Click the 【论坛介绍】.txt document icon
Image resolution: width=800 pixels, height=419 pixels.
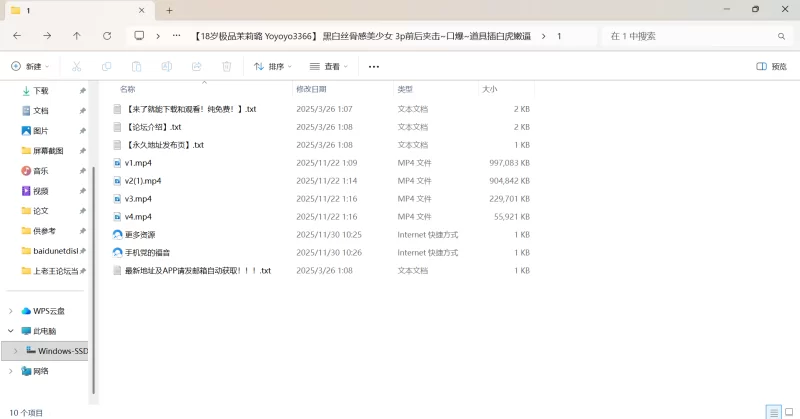(x=117, y=127)
